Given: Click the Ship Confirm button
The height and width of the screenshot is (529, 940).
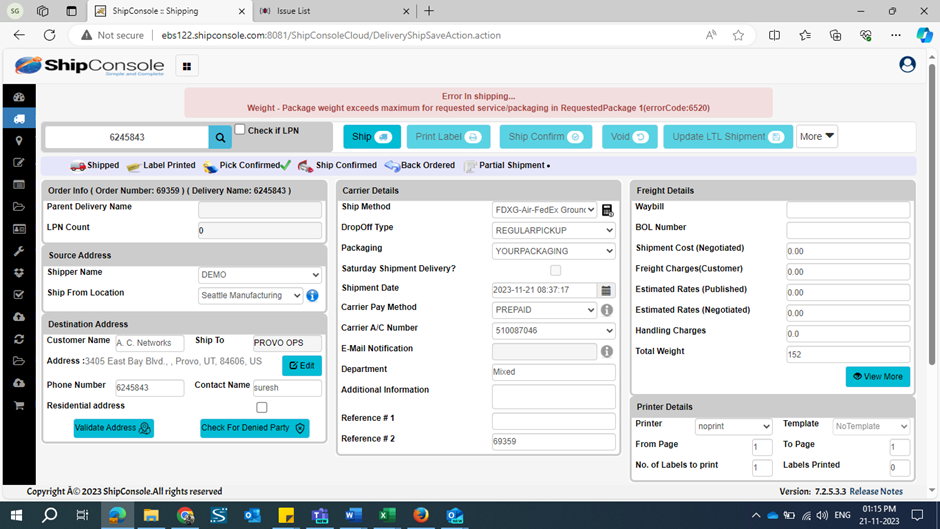Looking at the screenshot, I should [546, 137].
